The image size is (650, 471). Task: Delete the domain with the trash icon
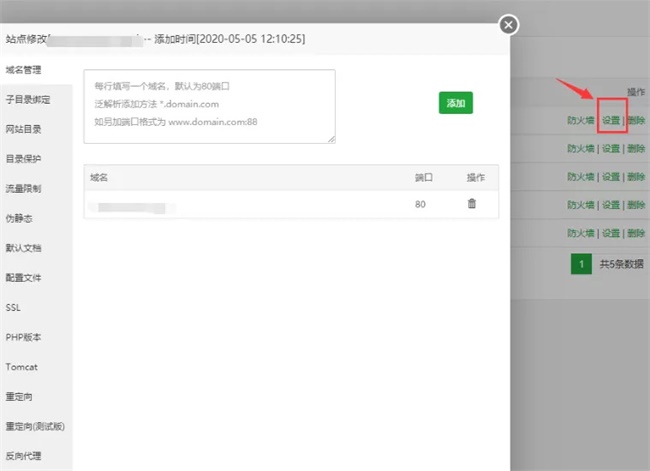click(472, 204)
